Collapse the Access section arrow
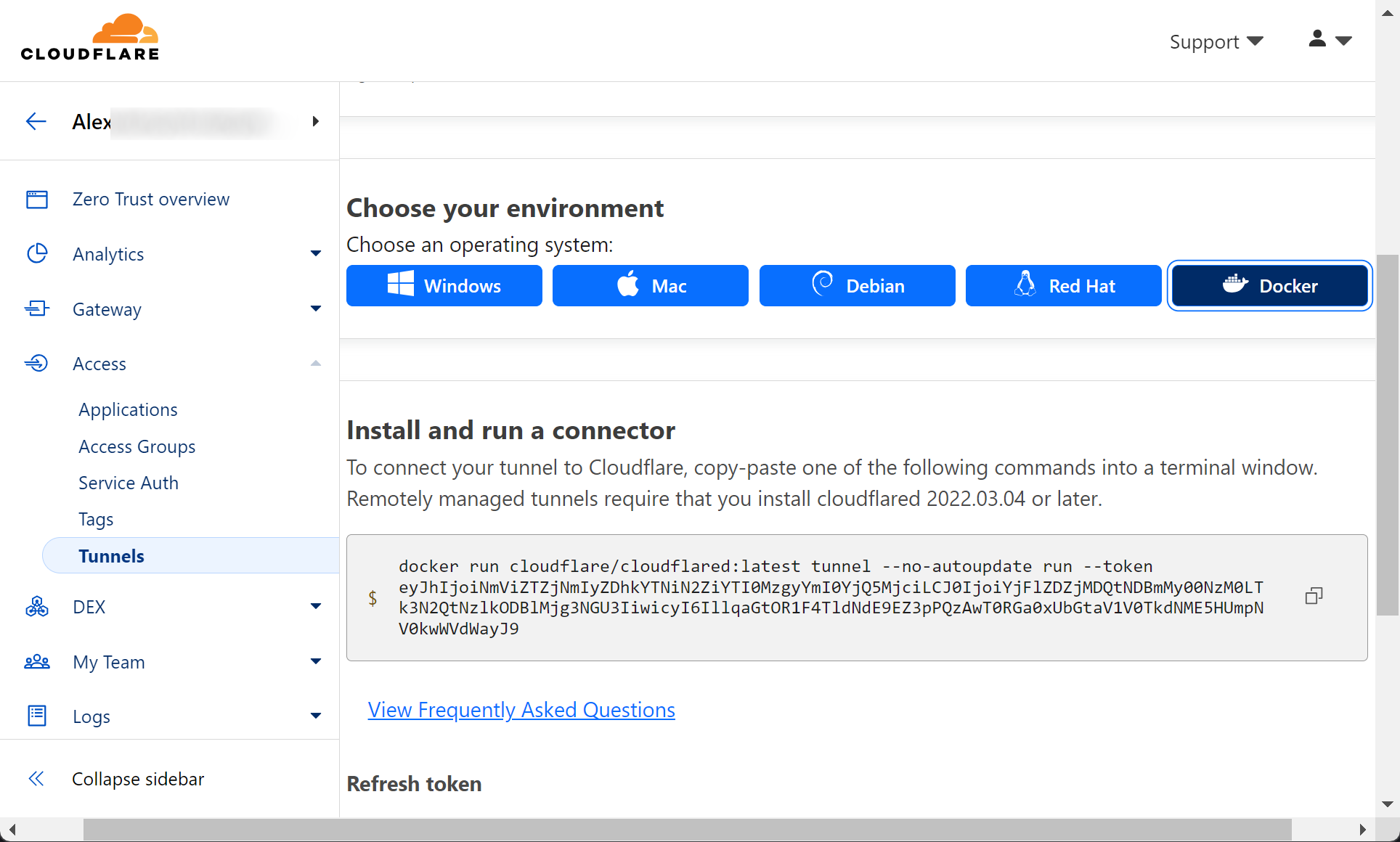 click(316, 363)
